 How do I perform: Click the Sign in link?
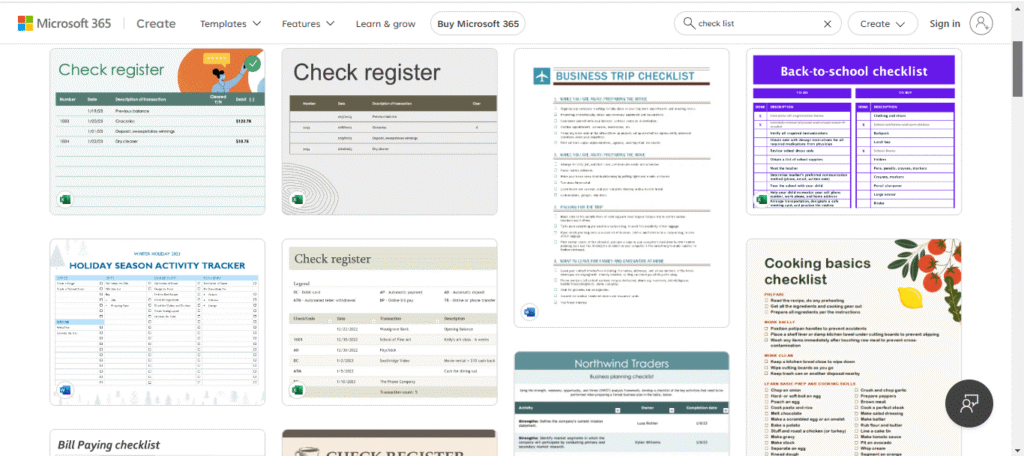coord(944,24)
